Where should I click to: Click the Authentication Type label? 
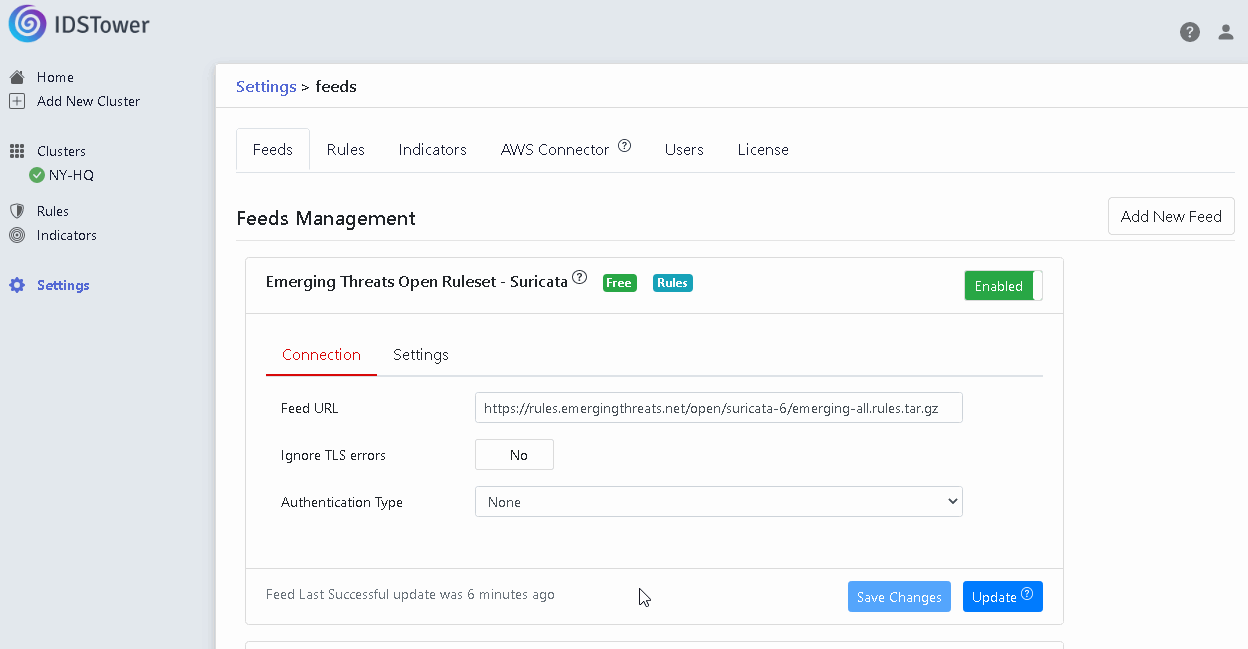click(x=342, y=502)
